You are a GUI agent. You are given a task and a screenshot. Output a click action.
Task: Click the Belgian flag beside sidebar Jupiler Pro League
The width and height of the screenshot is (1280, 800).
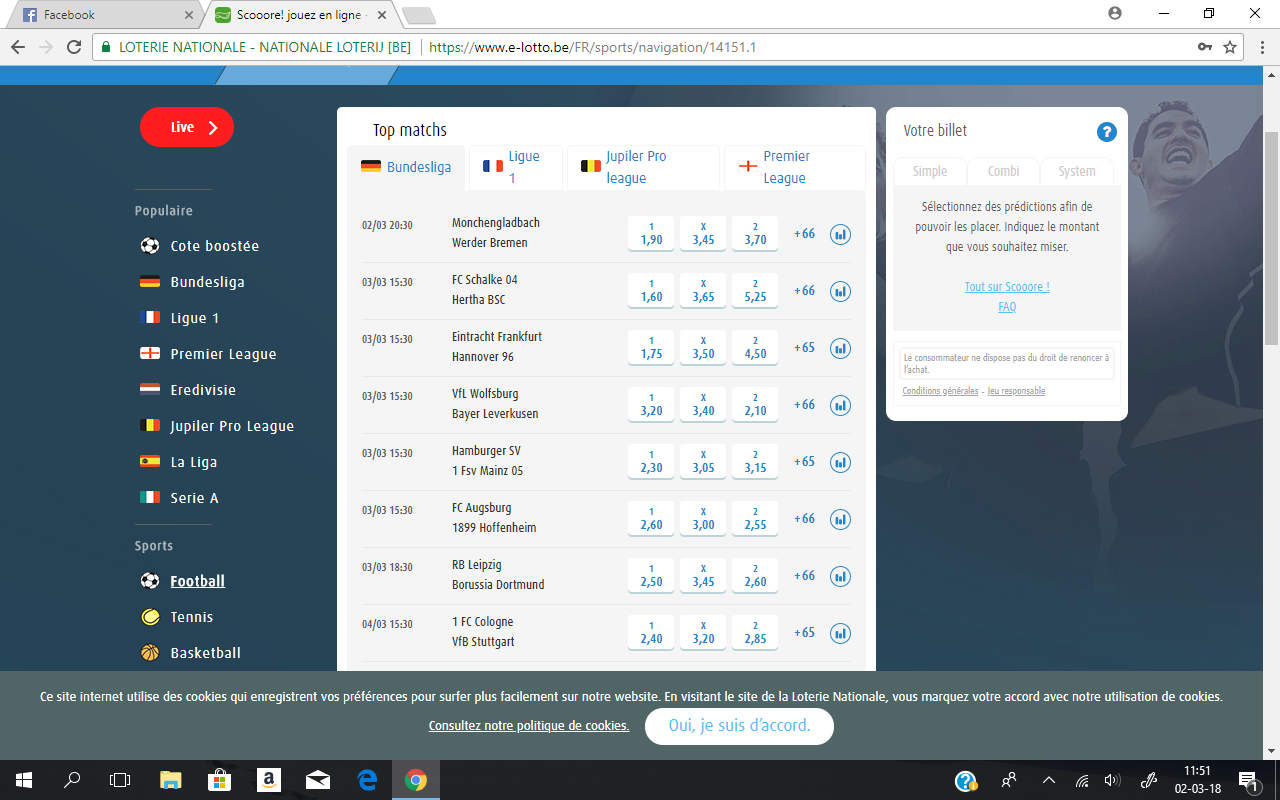150,426
